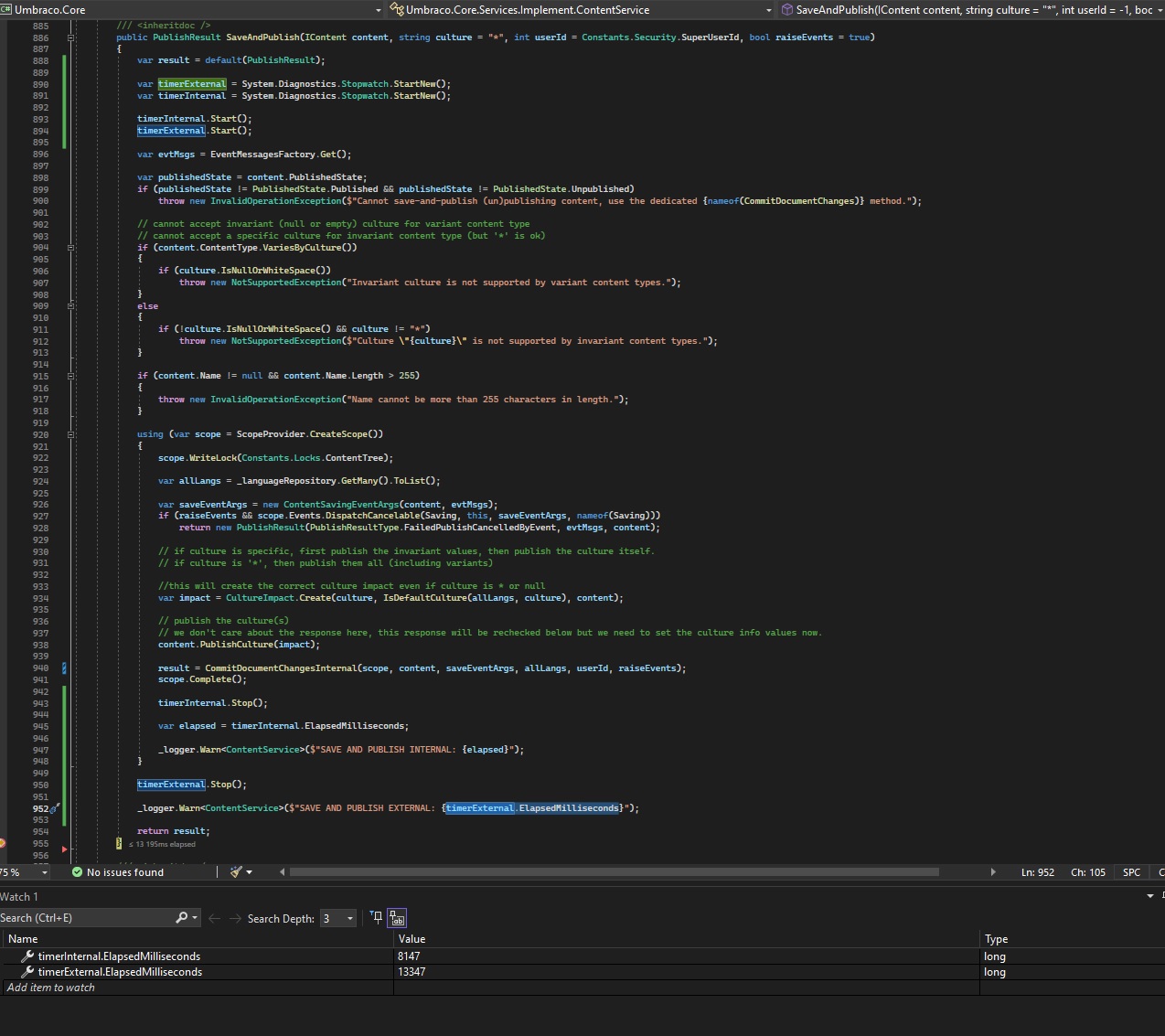Click the code cleanup broom icon
This screenshot has height=1036, width=1165.
(x=236, y=872)
